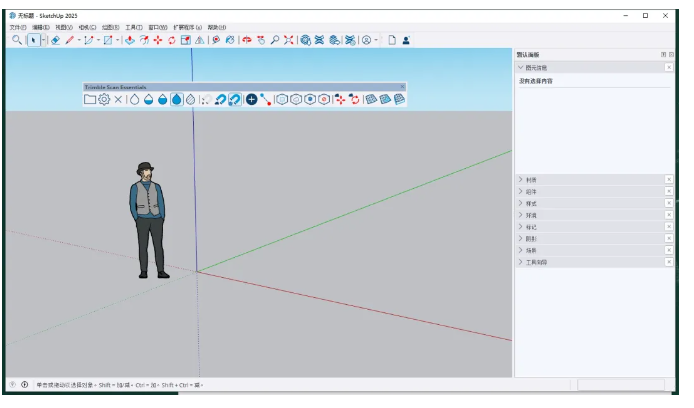Toggle the highlighted magnet snapping button
This screenshot has height=408, width=694.
[233, 100]
